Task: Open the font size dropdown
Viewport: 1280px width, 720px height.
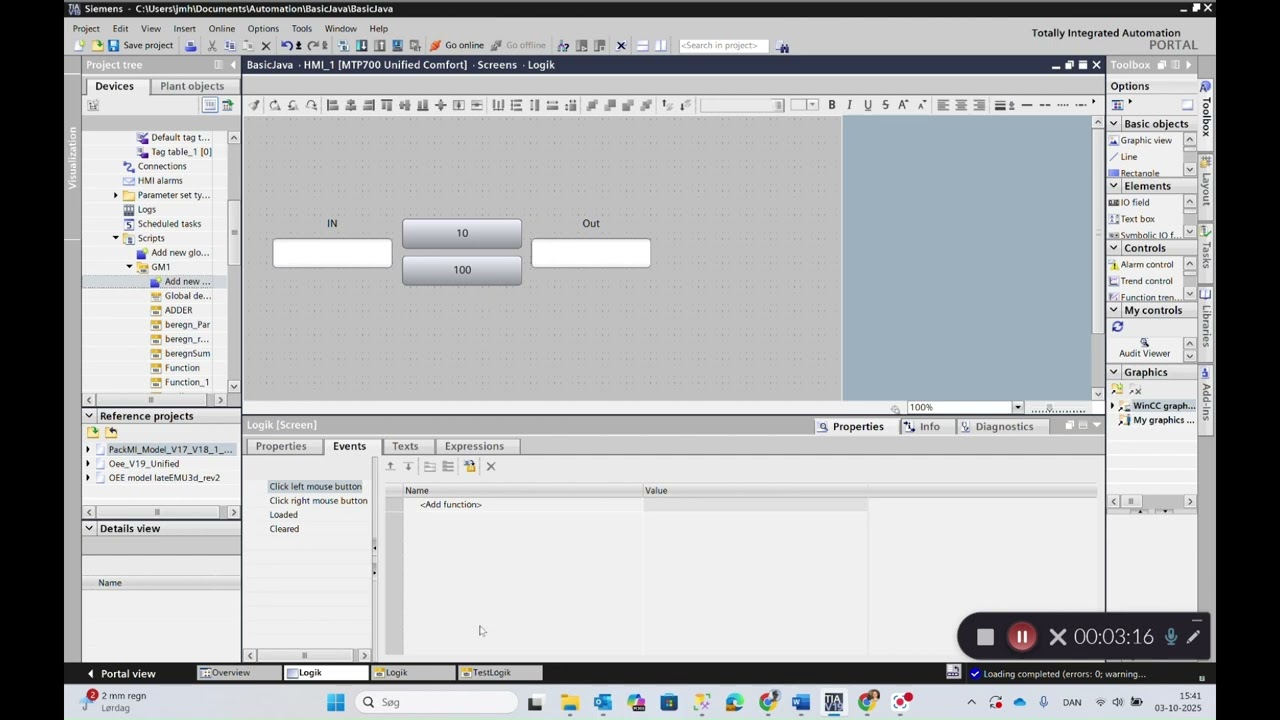Action: 813,105
